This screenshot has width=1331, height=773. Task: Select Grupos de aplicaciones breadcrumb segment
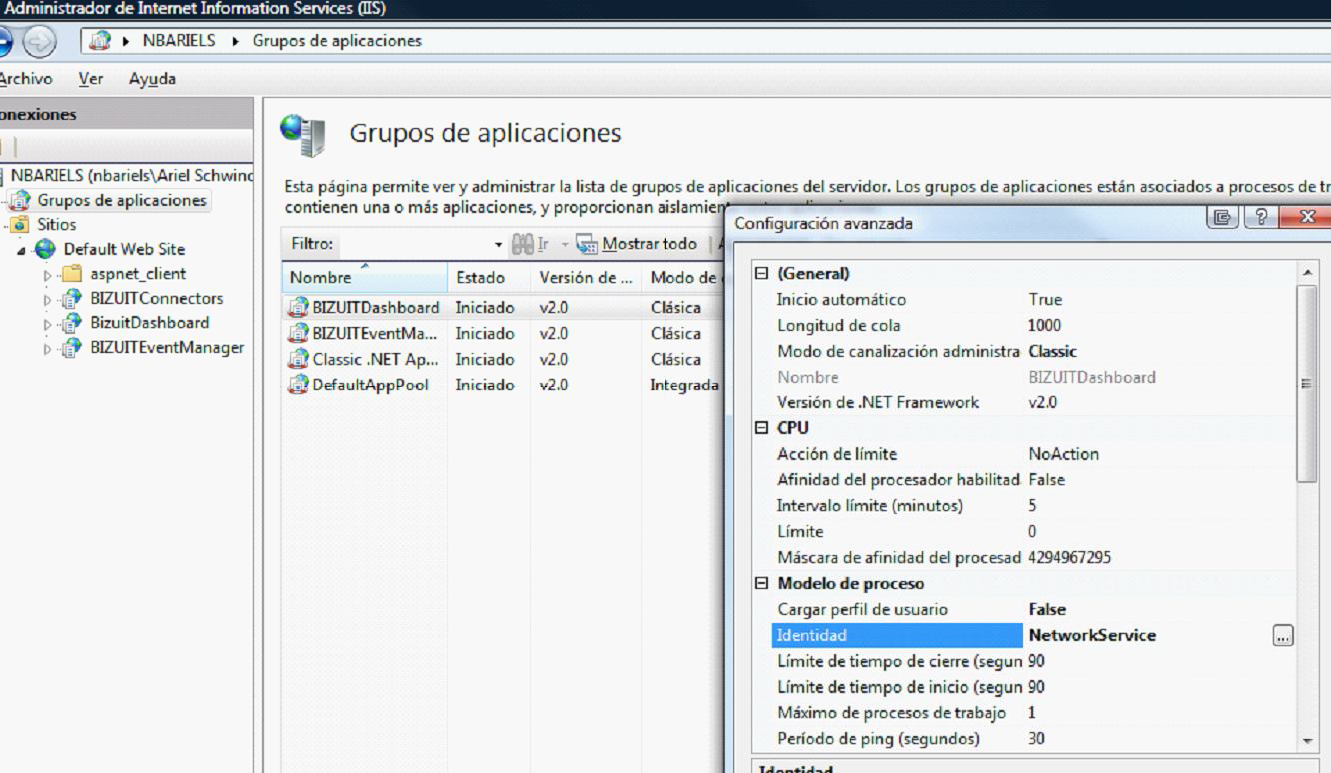pyautogui.click(x=337, y=41)
